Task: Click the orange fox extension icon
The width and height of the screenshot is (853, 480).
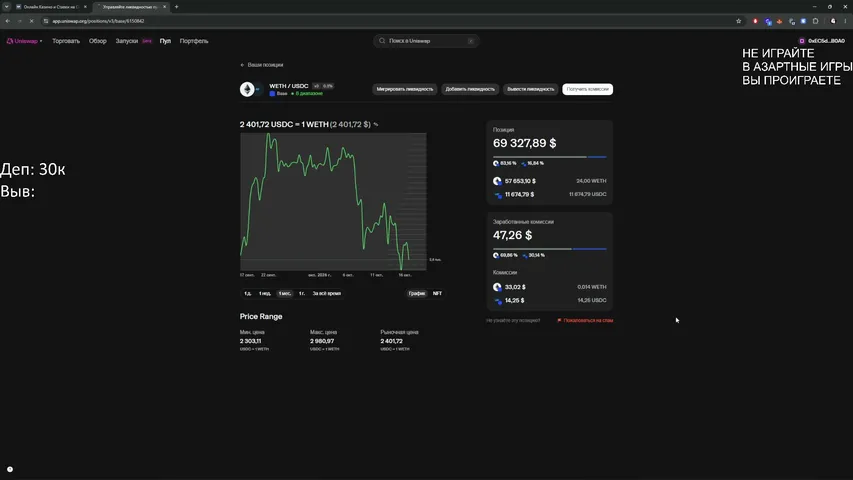Action: (780, 21)
